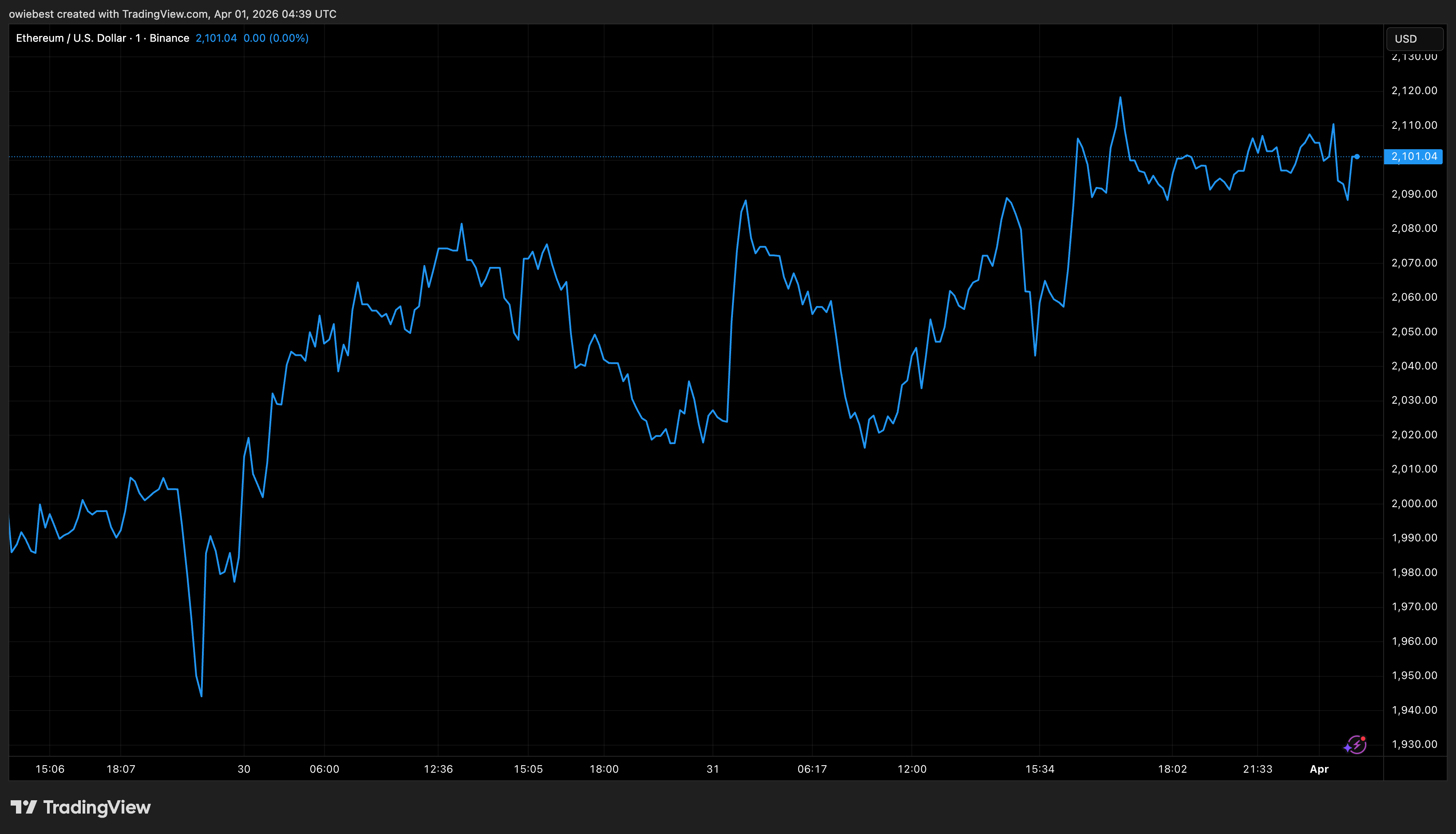This screenshot has height=834, width=1456.
Task: Click the 18:02 time axis label
Action: tap(1172, 769)
